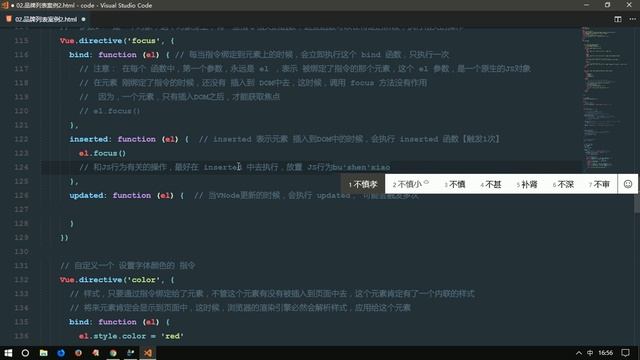
Task: Click line number 122 in the gutter
Action: pyautogui.click(x=21, y=139)
